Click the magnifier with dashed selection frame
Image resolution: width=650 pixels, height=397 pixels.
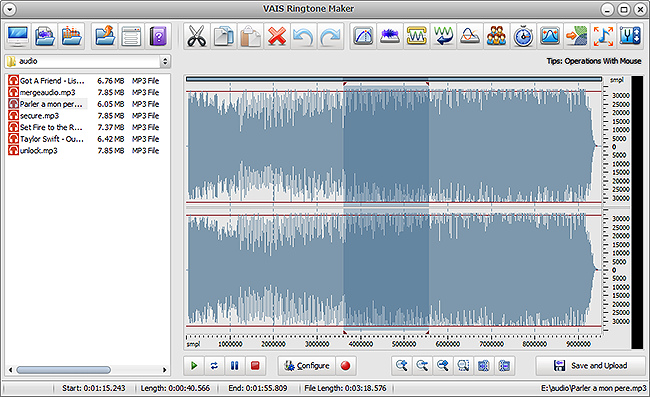pyautogui.click(x=463, y=366)
